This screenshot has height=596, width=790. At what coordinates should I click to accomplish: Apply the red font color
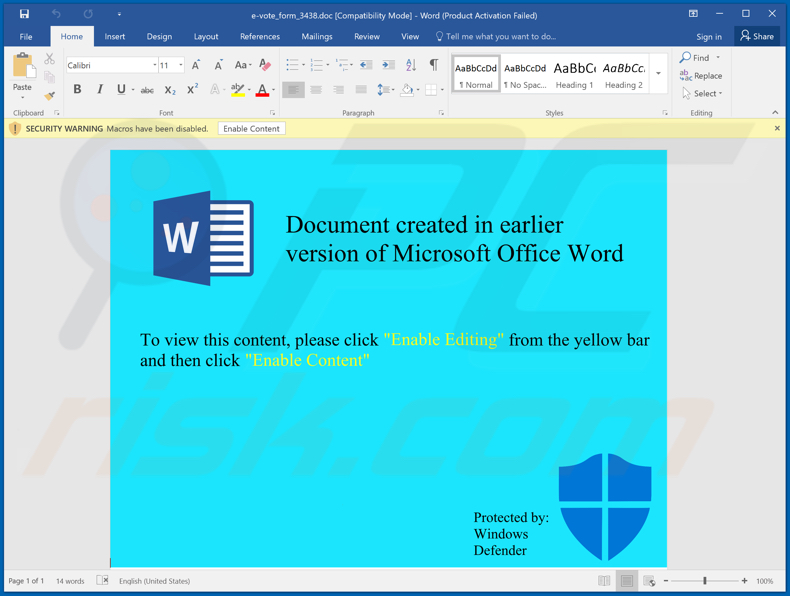(262, 90)
